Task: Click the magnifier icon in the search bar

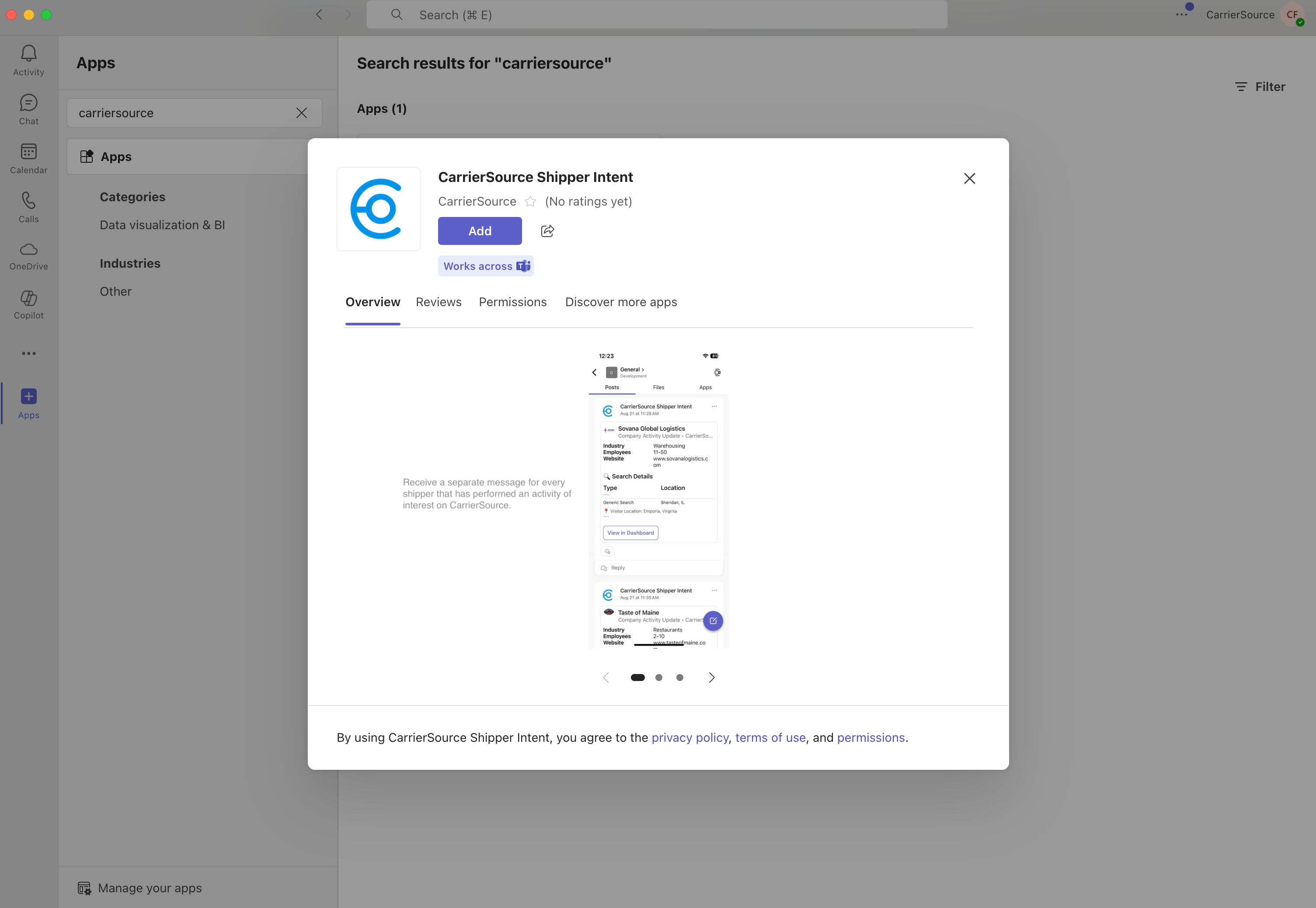Action: (x=397, y=15)
